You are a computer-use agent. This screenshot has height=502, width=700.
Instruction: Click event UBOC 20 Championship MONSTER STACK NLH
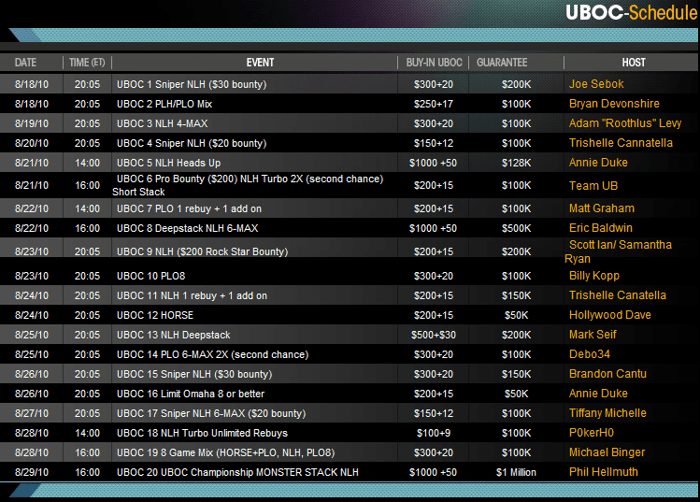(238, 473)
